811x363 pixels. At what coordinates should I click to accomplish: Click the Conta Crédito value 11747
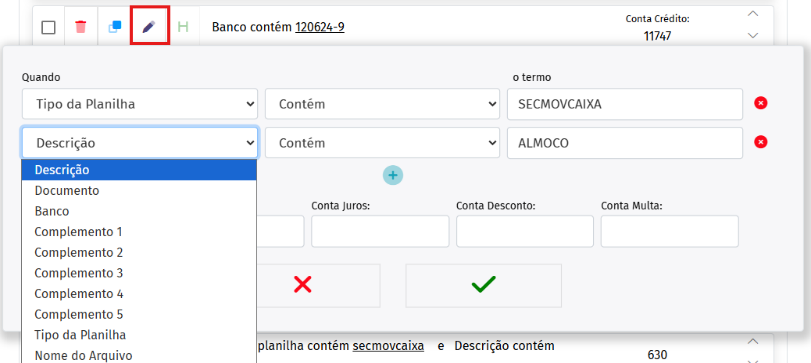(x=657, y=36)
